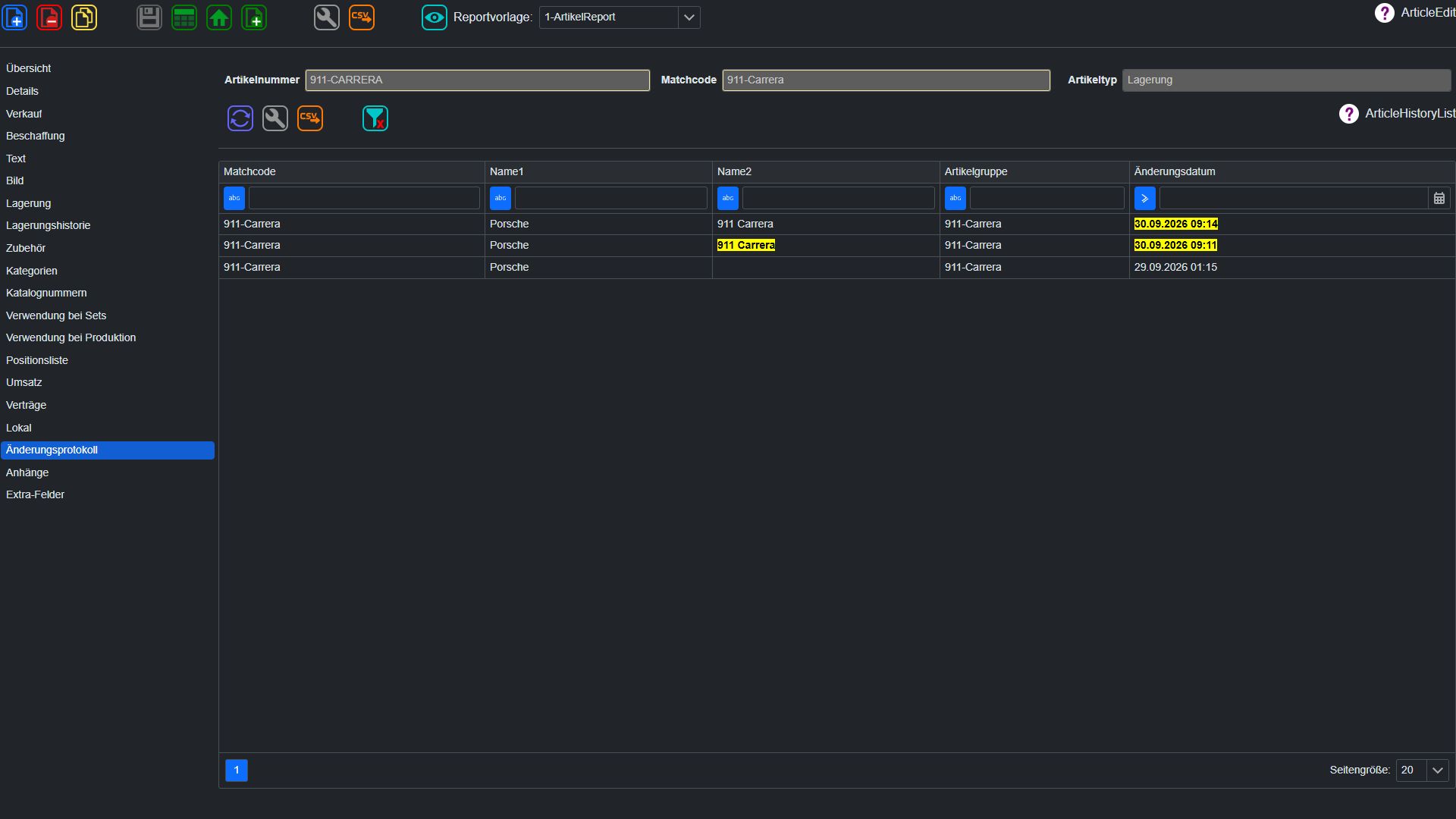The height and width of the screenshot is (819, 1456).
Task: Export history list via the CSV icon
Action: [x=310, y=118]
